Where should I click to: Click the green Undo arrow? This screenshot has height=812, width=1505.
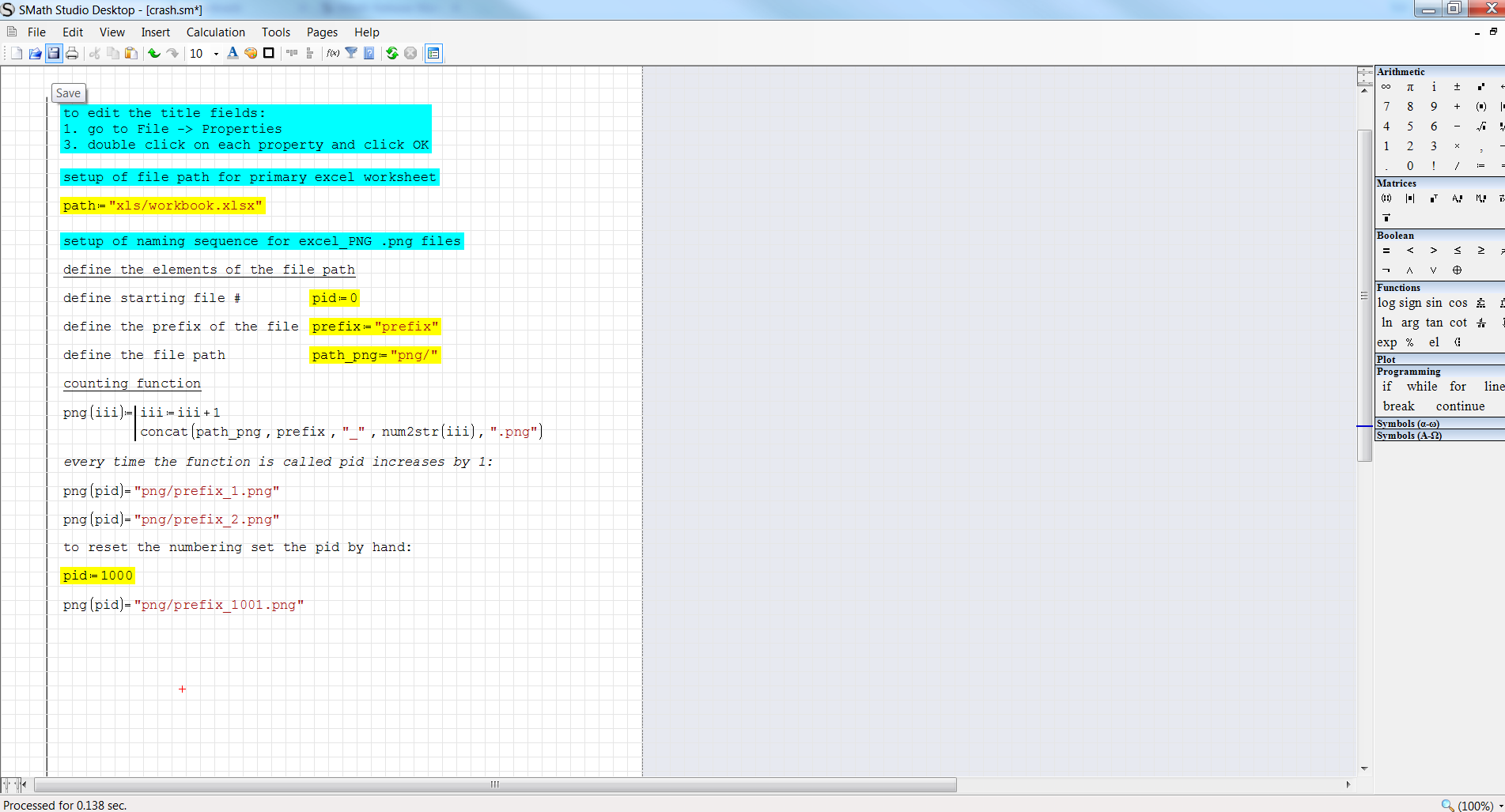pyautogui.click(x=153, y=53)
